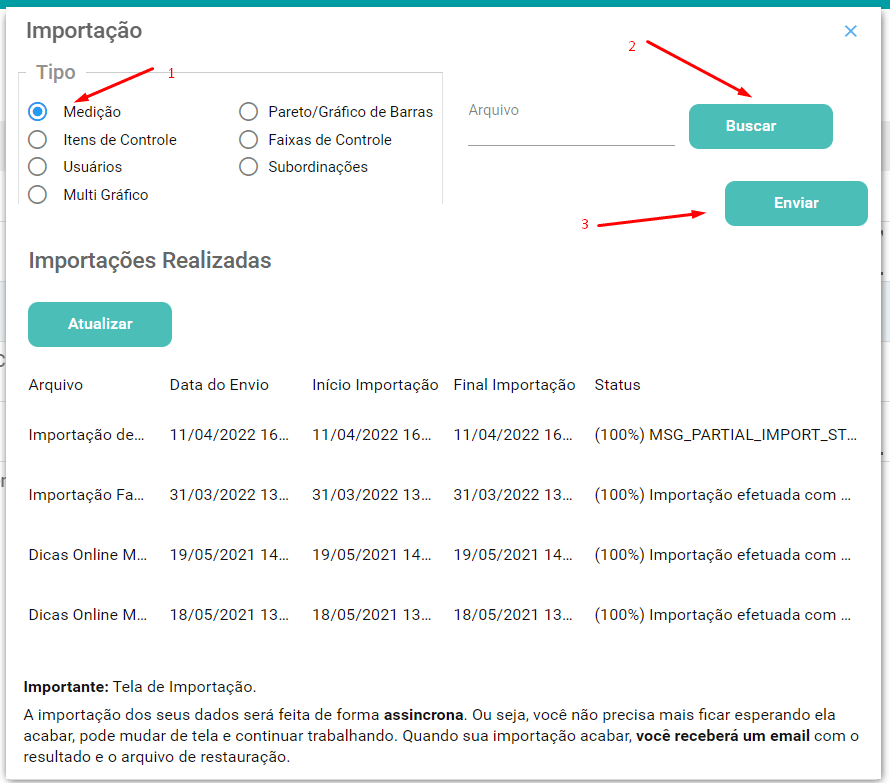
Task: Click the Início Importação column header
Action: 375,384
